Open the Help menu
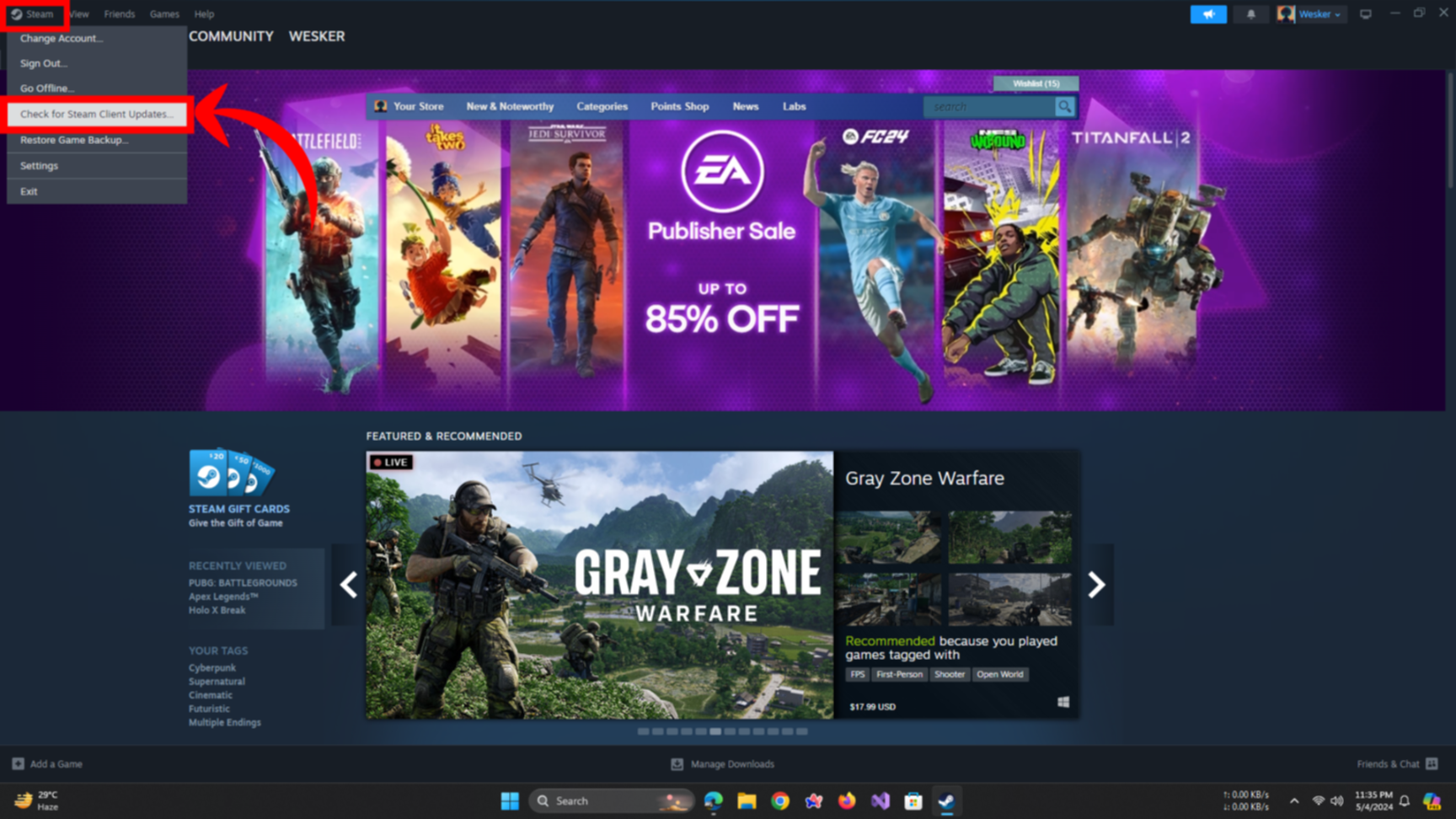This screenshot has width=1456, height=819. (204, 14)
